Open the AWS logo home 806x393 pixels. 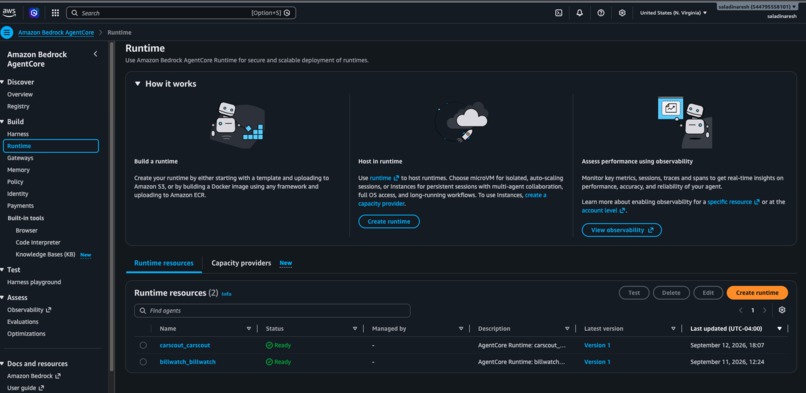pyautogui.click(x=9, y=13)
